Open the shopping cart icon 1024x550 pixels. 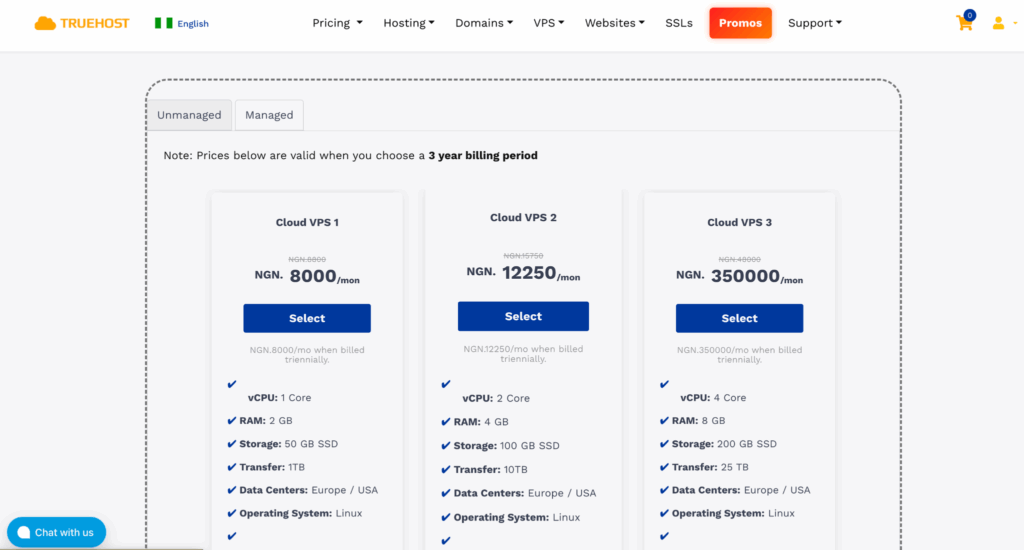(x=965, y=22)
